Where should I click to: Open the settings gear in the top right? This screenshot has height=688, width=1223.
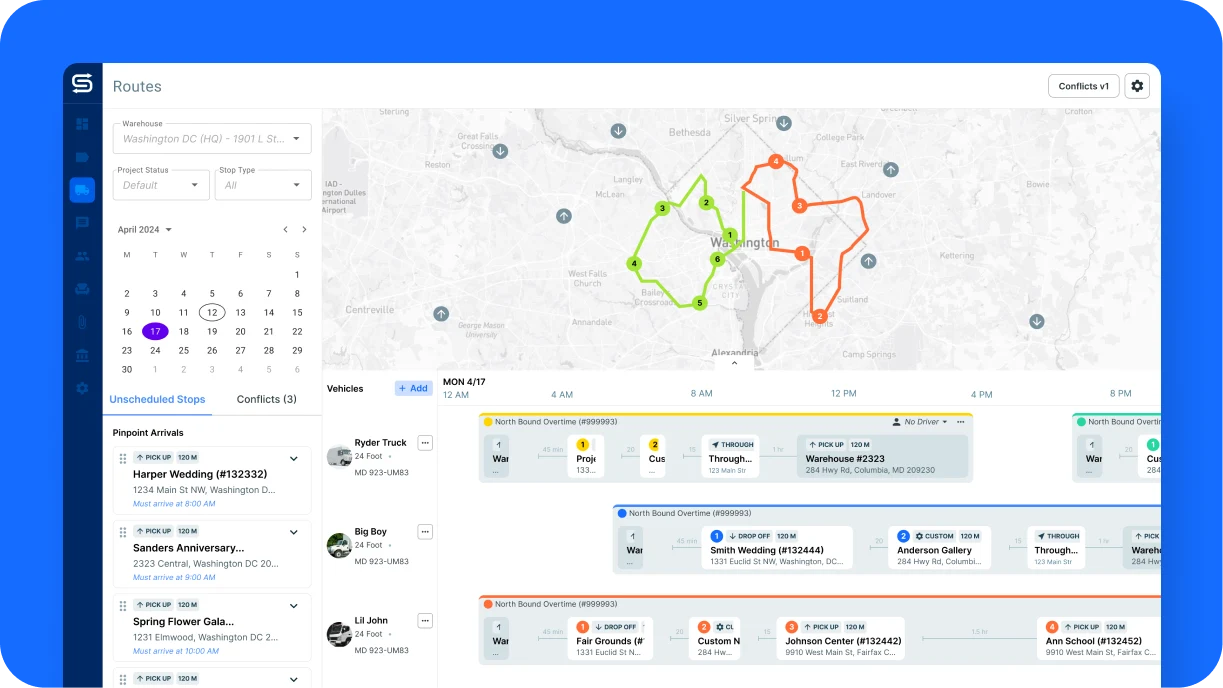coord(1136,86)
